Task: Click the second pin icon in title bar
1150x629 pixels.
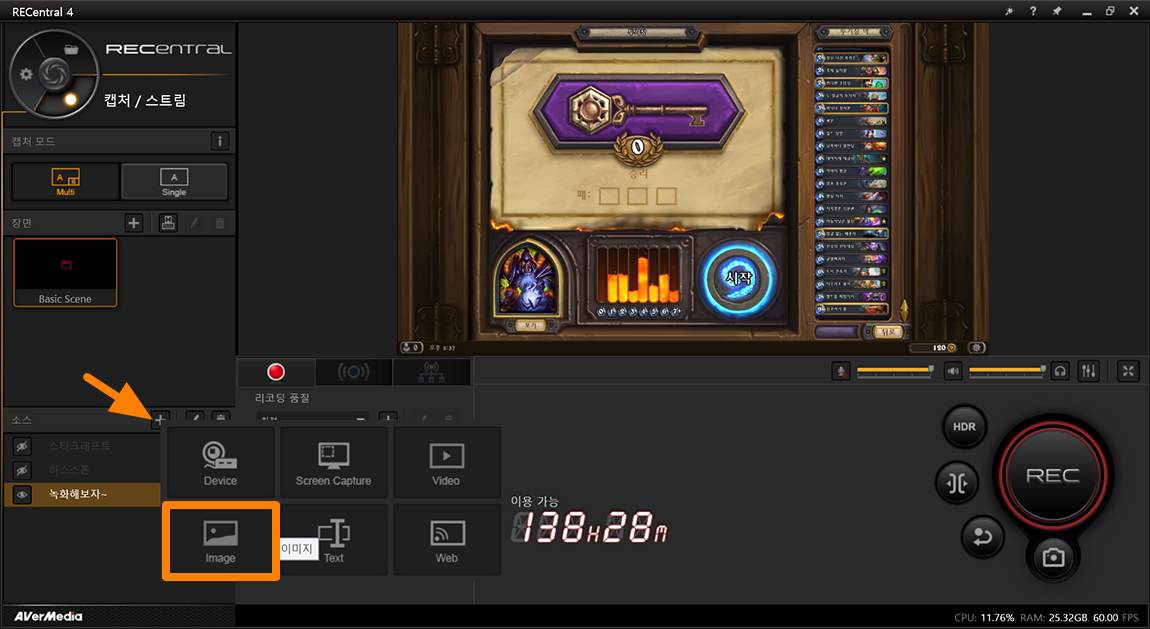Action: pyautogui.click(x=1057, y=11)
